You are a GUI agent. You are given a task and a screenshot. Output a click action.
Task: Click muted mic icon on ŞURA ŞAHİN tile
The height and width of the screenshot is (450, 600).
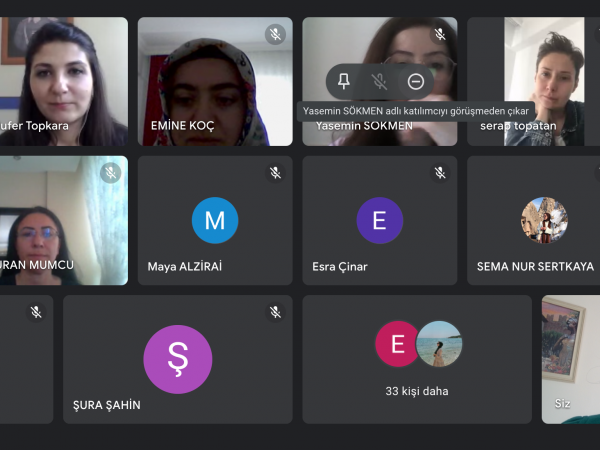point(275,312)
